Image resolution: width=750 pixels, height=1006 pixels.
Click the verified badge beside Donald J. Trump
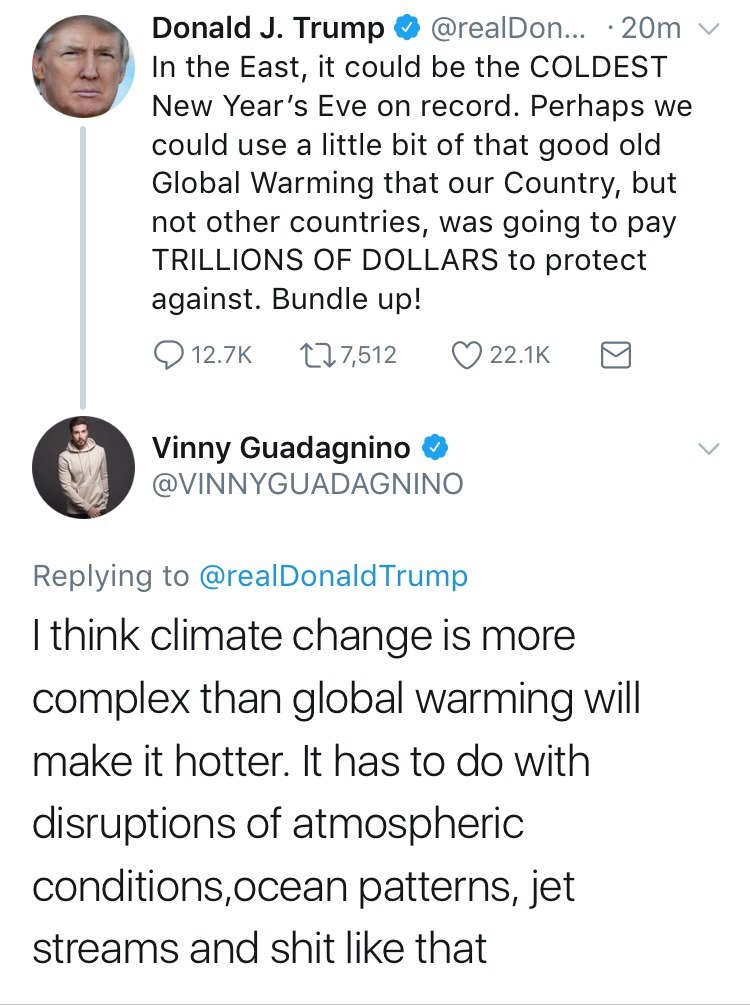pyautogui.click(x=405, y=30)
